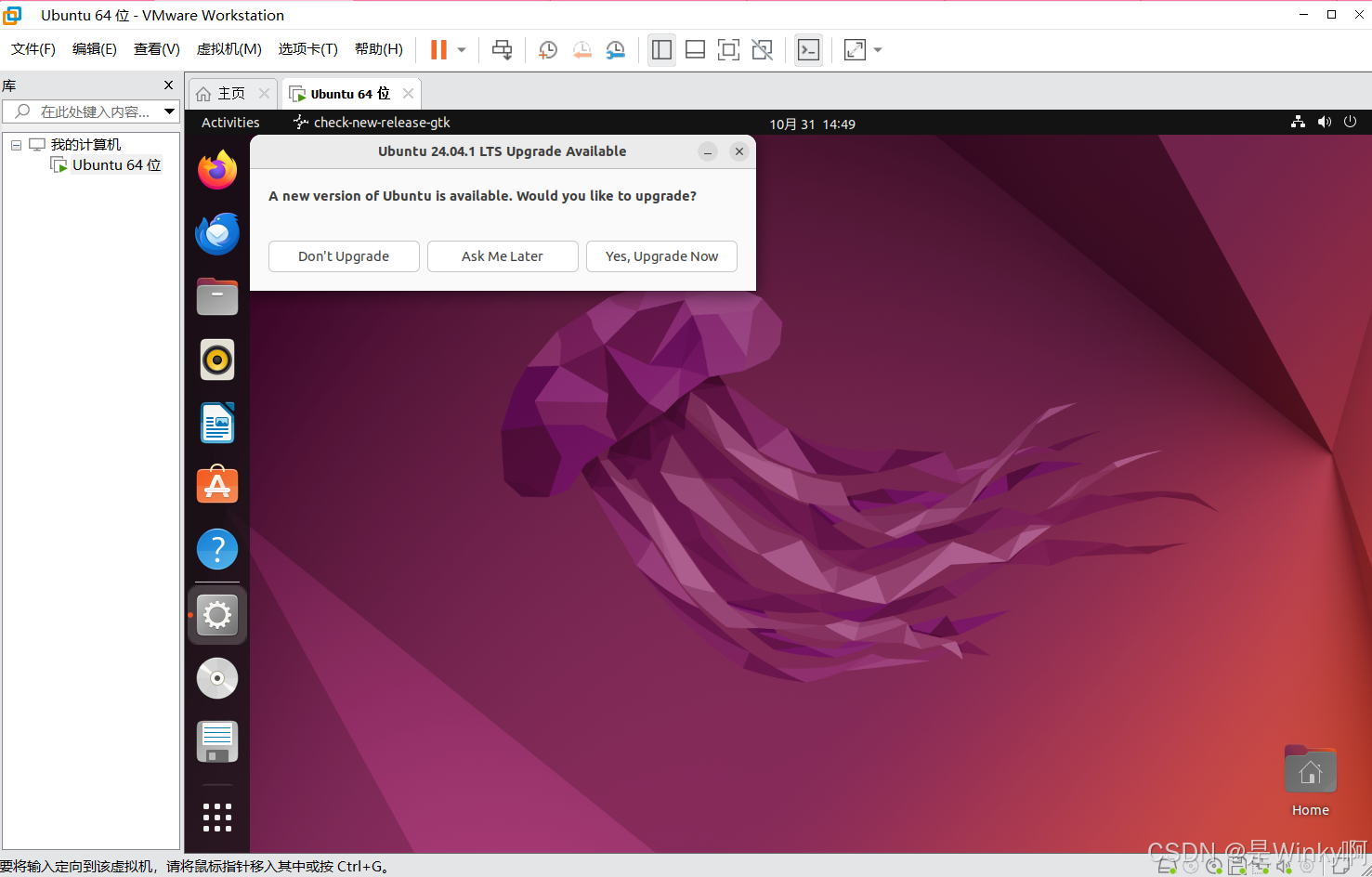Image resolution: width=1372 pixels, height=877 pixels.
Task: Click the Ctrl+G status bar hint text
Action: pos(194,866)
